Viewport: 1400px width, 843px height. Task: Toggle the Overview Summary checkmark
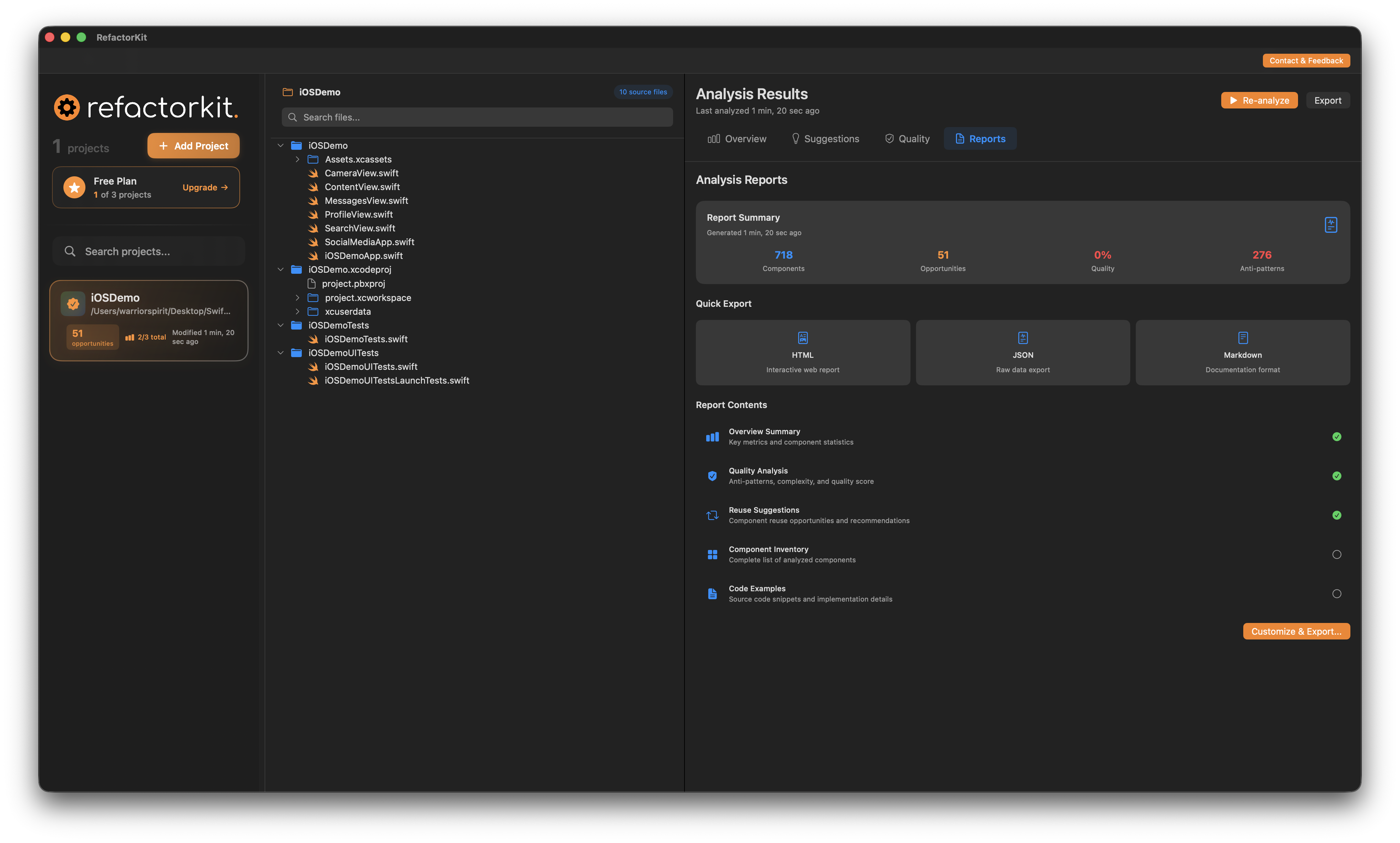tap(1336, 437)
